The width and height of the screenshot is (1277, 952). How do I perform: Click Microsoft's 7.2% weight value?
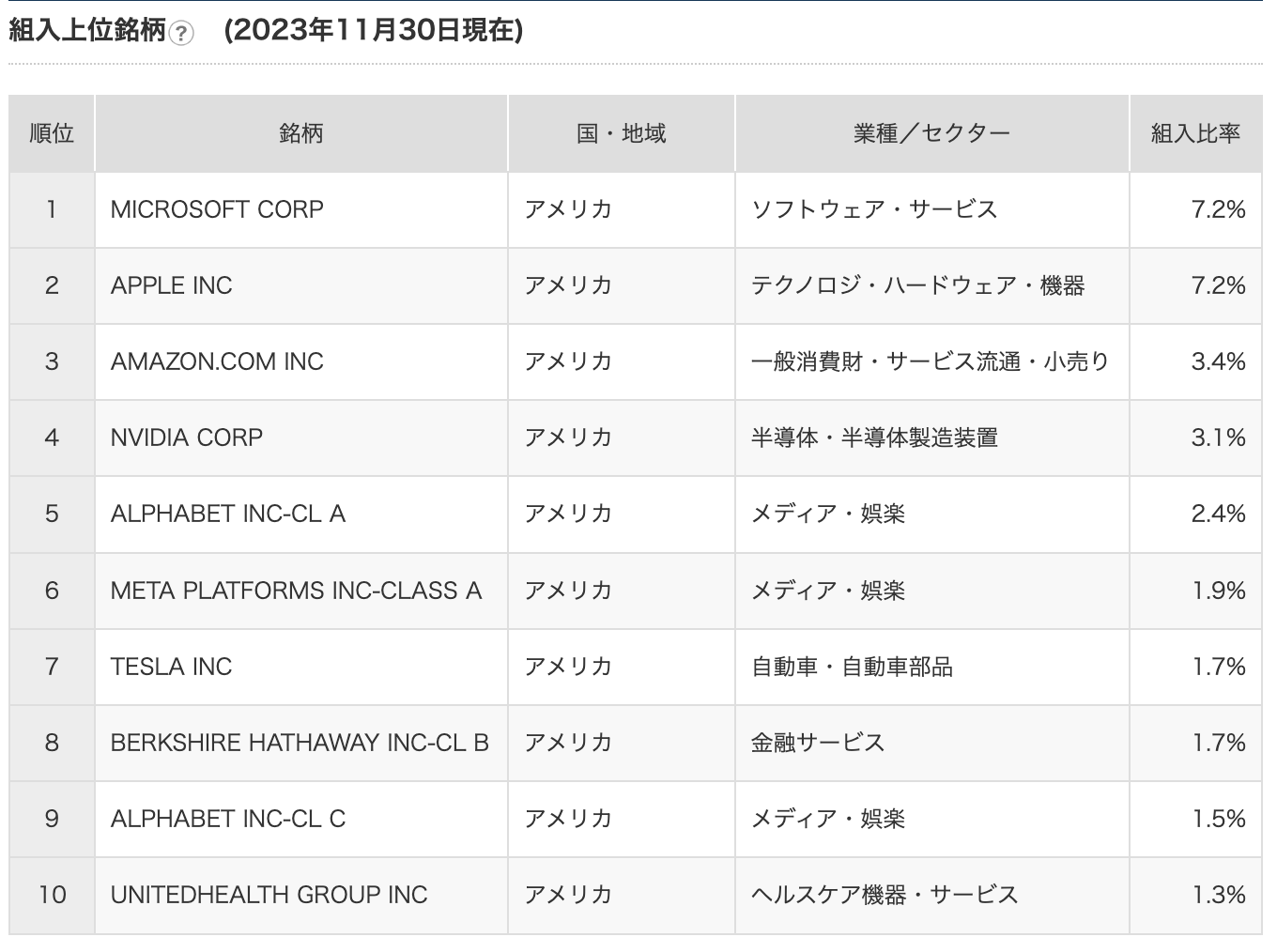point(1218,209)
